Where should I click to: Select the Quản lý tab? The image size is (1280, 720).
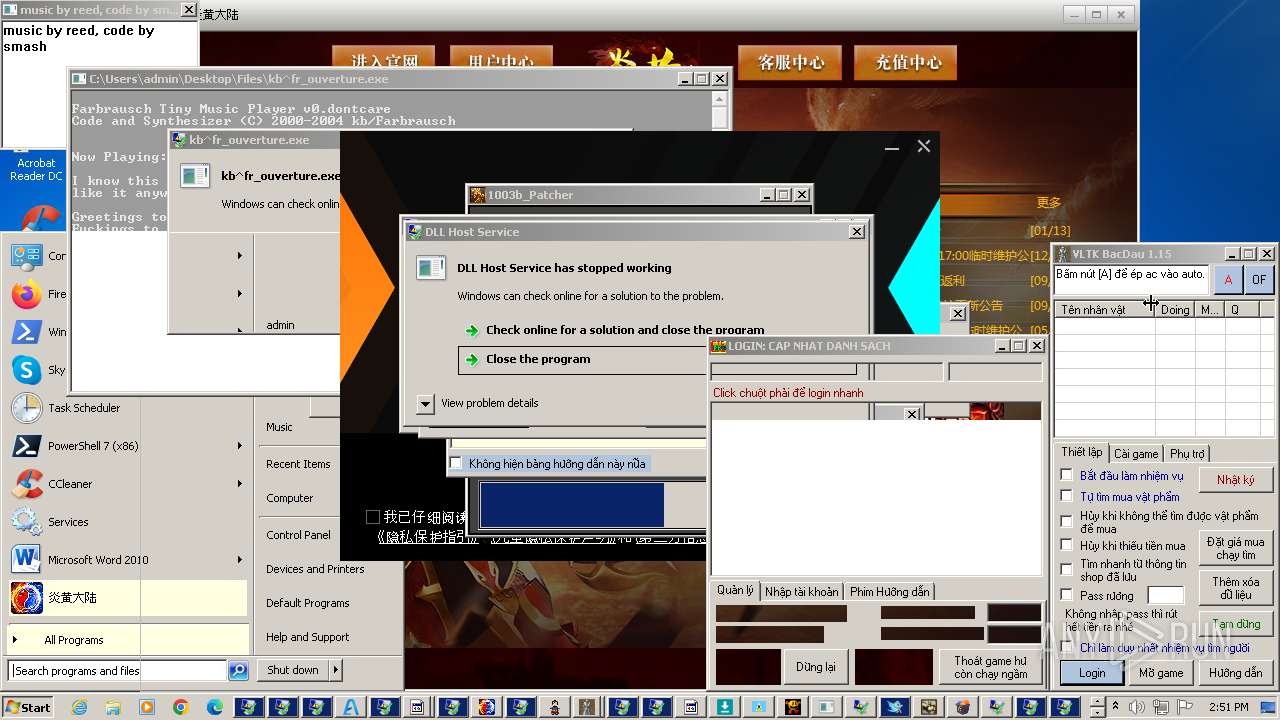735,591
